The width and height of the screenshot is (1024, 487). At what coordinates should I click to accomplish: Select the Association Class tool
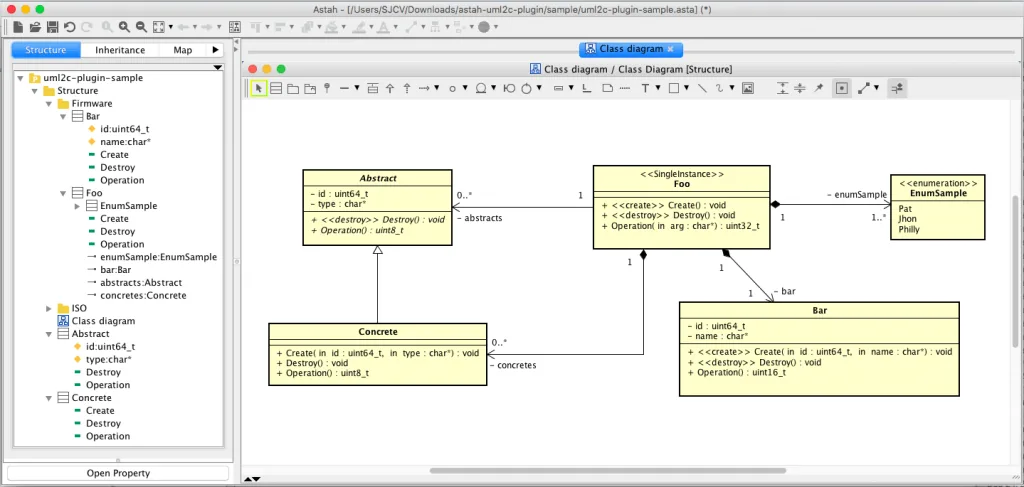click(x=373, y=88)
